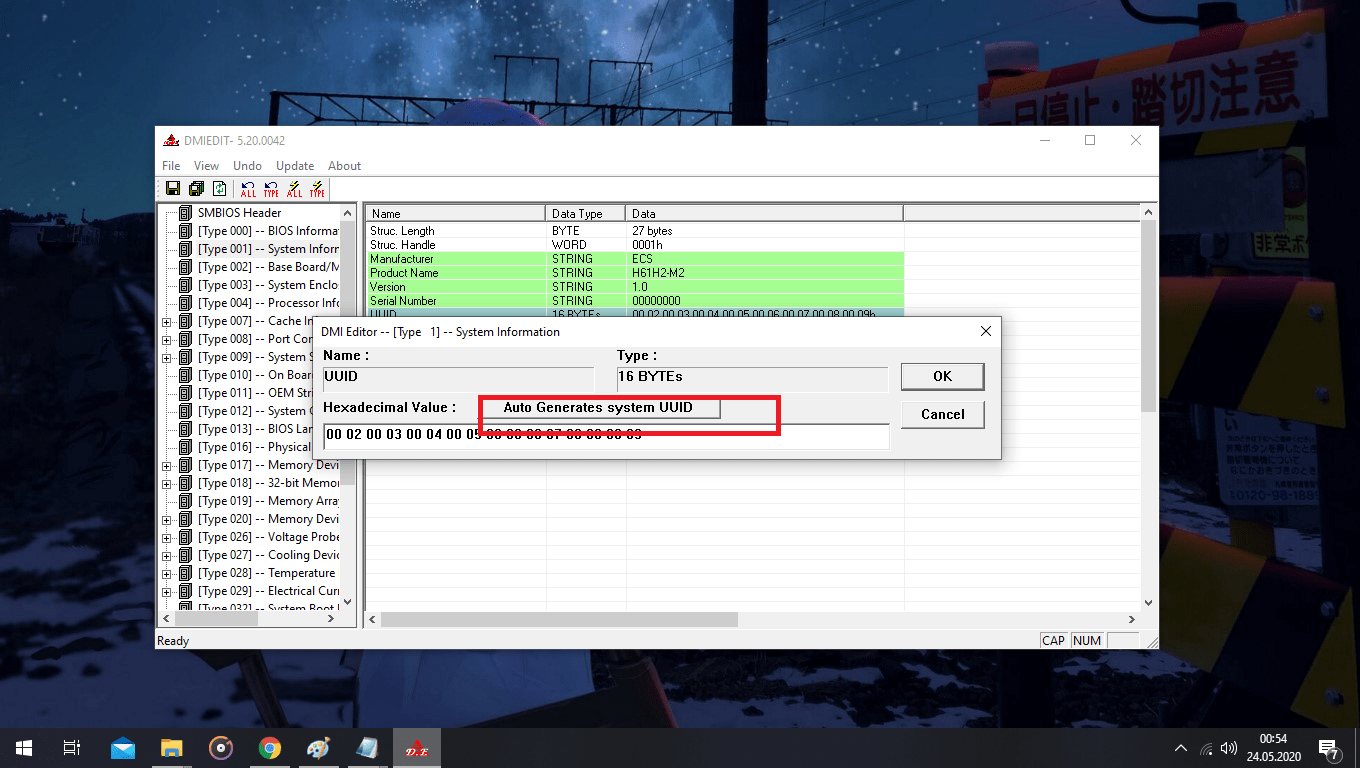The height and width of the screenshot is (768, 1360).
Task: Click the Update ALL lightning toolbar icon
Action: 294,189
